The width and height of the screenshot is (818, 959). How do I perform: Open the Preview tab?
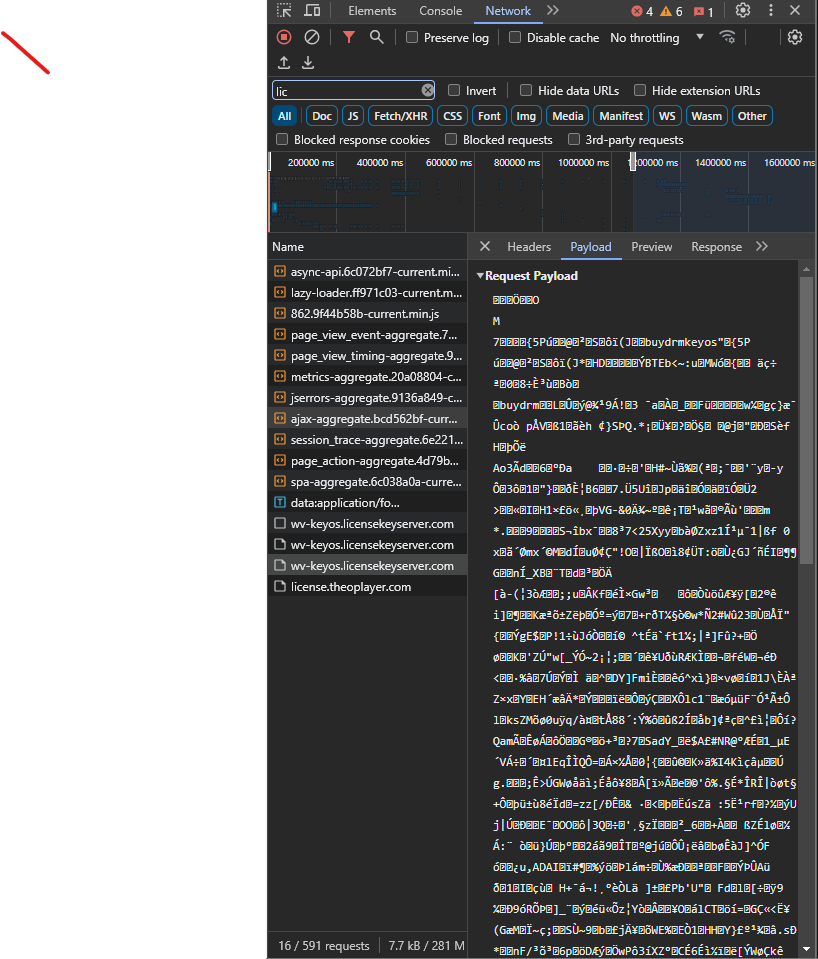[x=652, y=246]
